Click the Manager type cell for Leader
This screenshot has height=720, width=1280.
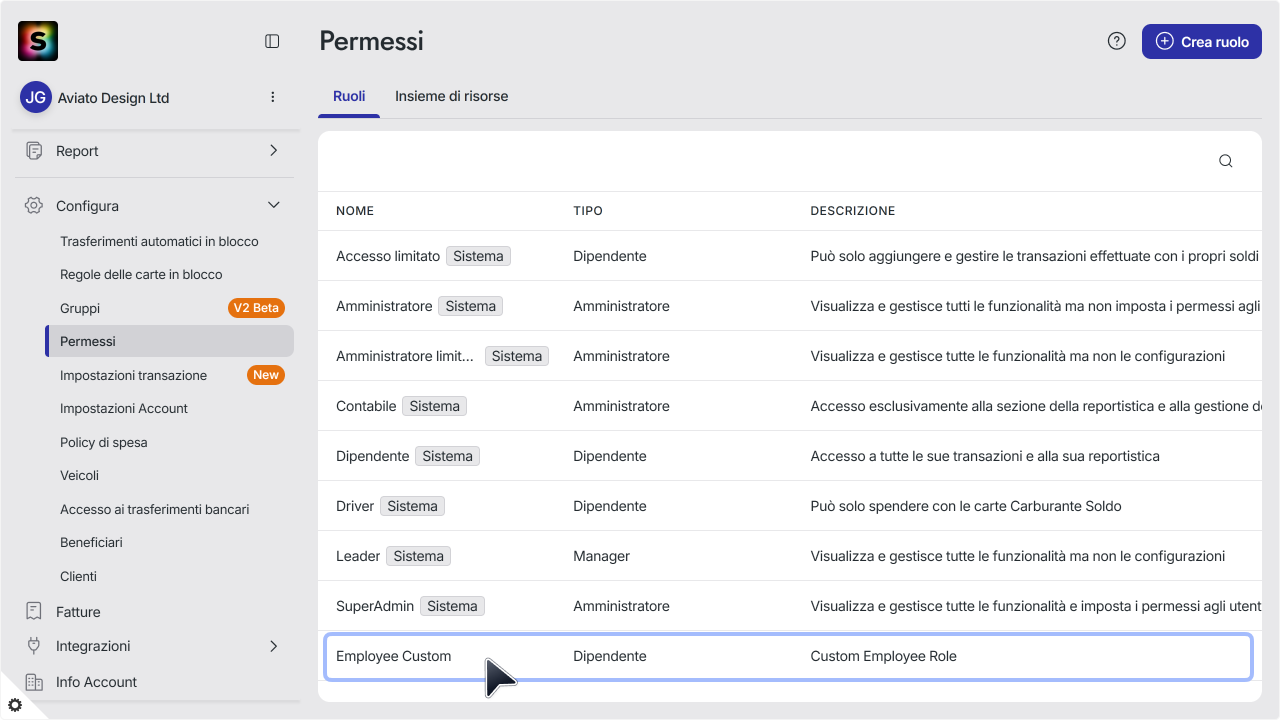601,556
